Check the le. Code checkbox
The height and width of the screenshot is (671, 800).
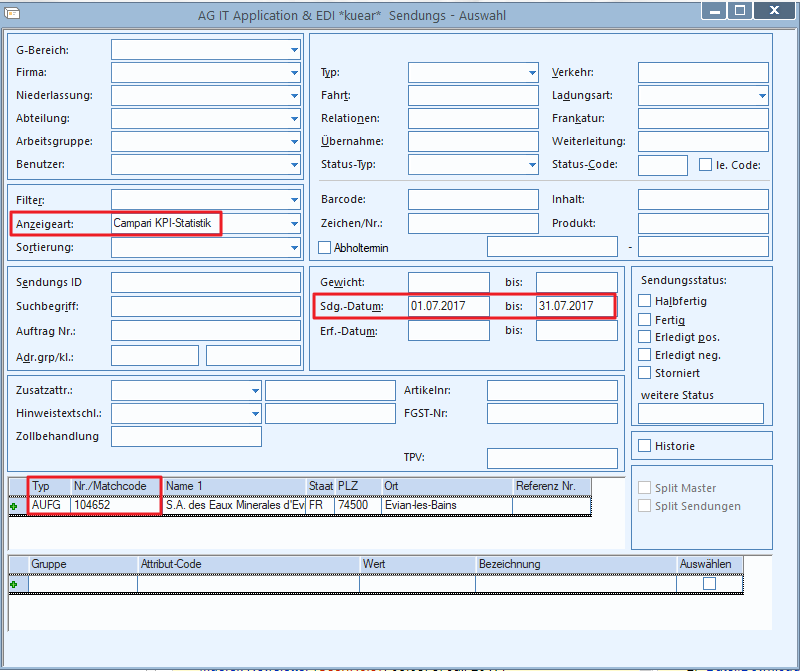pos(705,165)
